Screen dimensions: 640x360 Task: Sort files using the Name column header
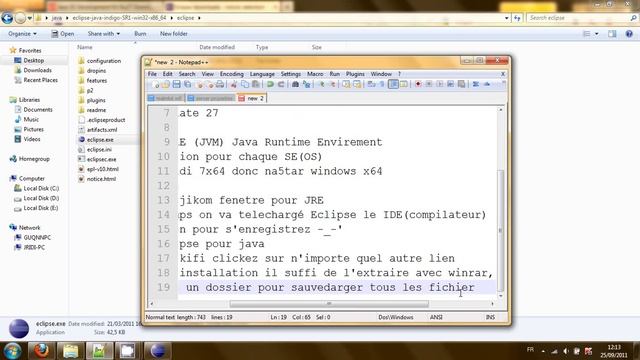84,47
